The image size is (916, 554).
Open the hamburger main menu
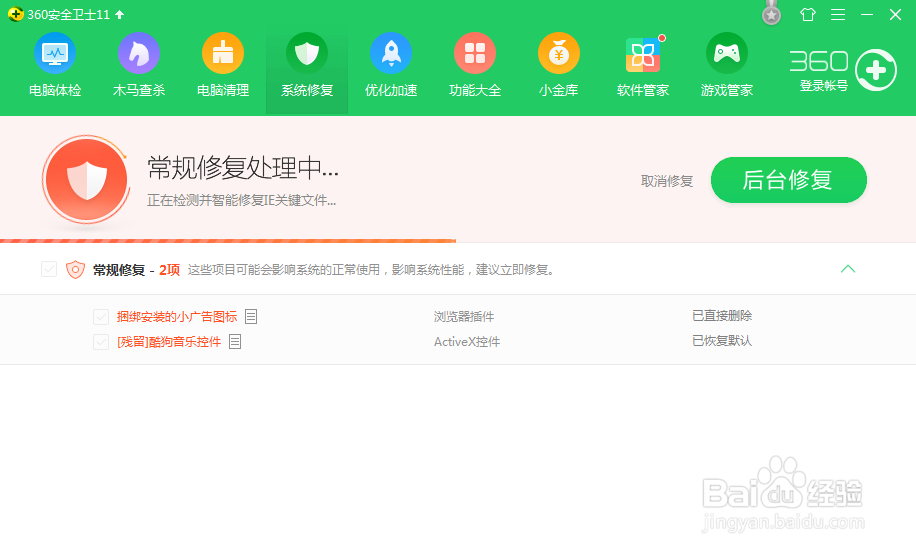click(x=838, y=15)
